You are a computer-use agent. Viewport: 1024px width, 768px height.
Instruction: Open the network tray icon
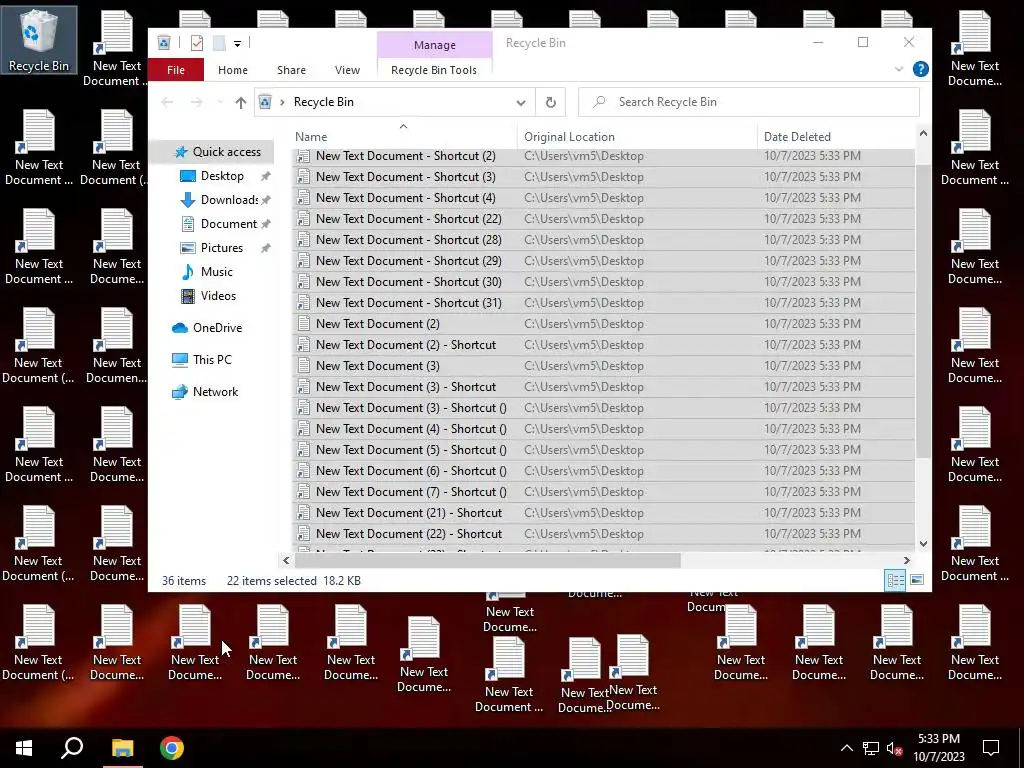[x=871, y=748]
